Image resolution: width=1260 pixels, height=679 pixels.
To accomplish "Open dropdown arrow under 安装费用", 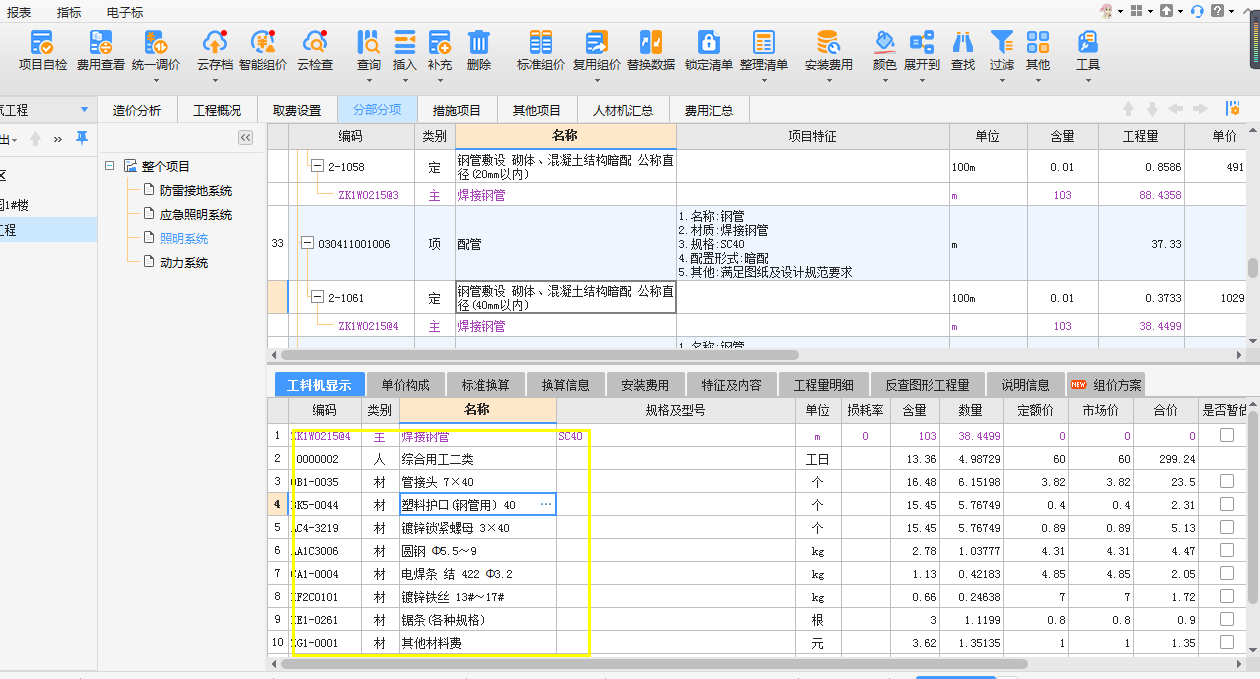I will [x=829, y=81].
